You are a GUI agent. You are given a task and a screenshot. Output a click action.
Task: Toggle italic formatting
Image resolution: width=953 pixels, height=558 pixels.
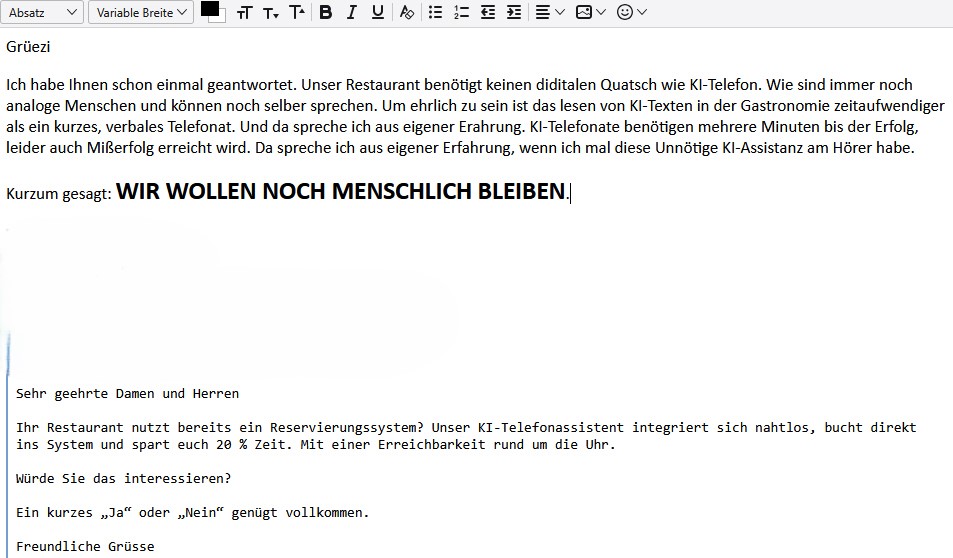(x=352, y=12)
